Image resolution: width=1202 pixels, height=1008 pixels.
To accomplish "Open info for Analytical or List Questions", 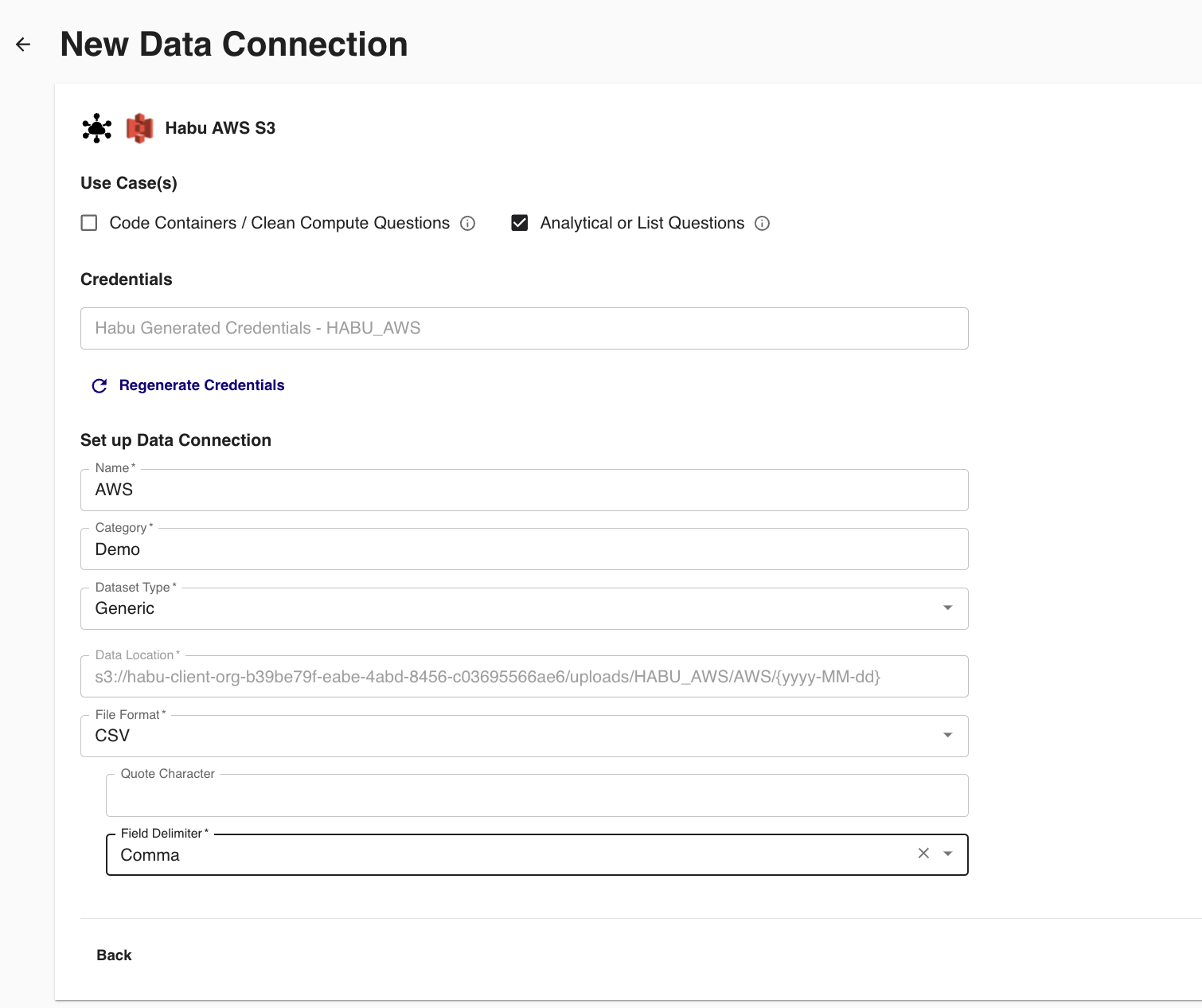I will 762,224.
